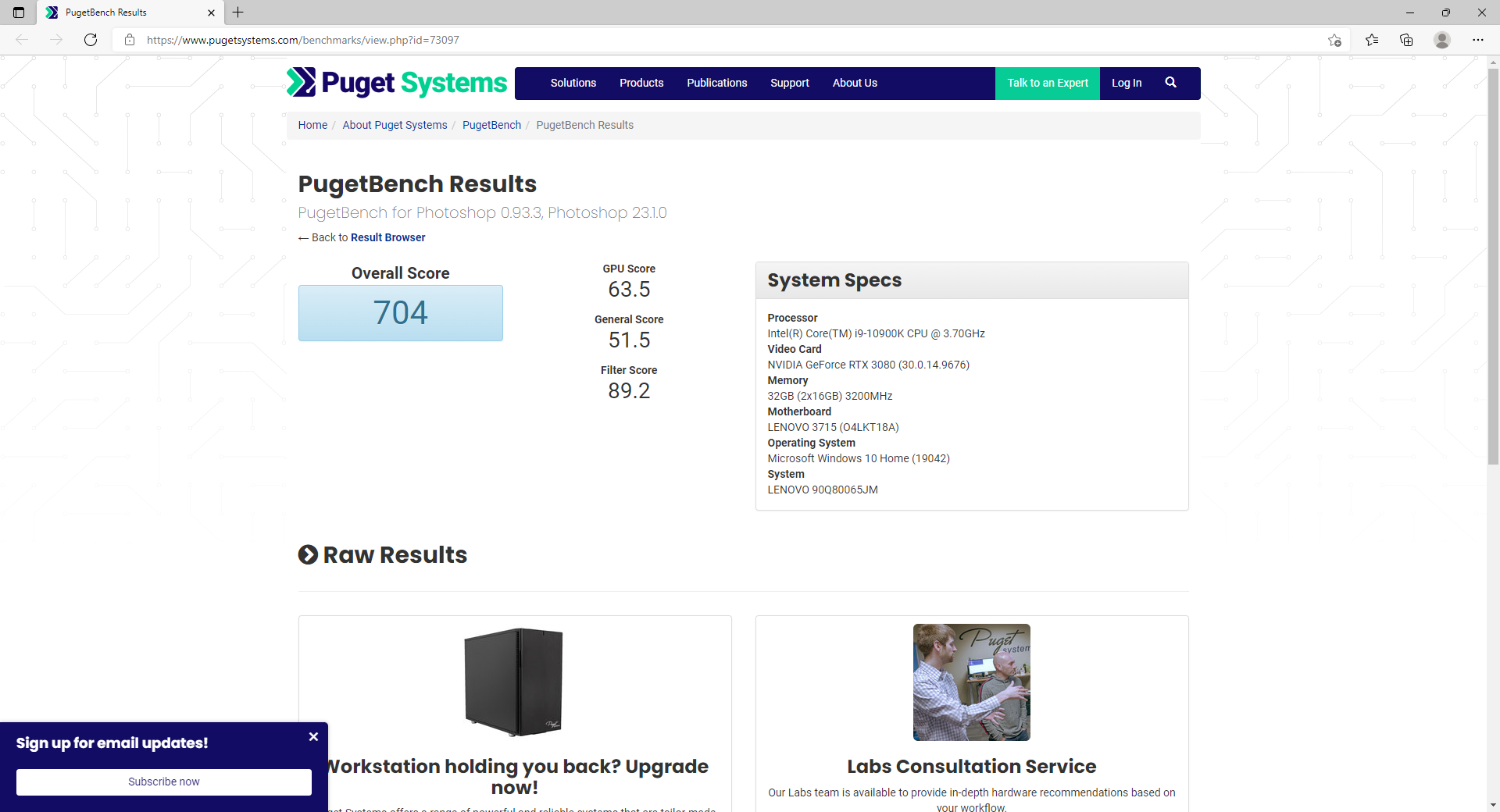Screen dimensions: 1500x812
Task: Click the Log In link
Action: (x=1127, y=83)
